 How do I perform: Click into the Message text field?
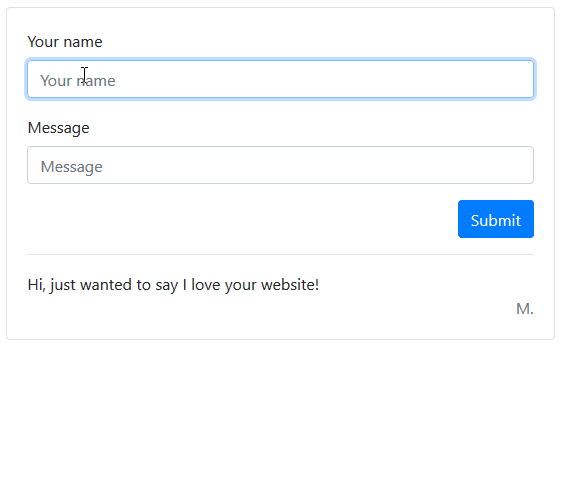280,165
